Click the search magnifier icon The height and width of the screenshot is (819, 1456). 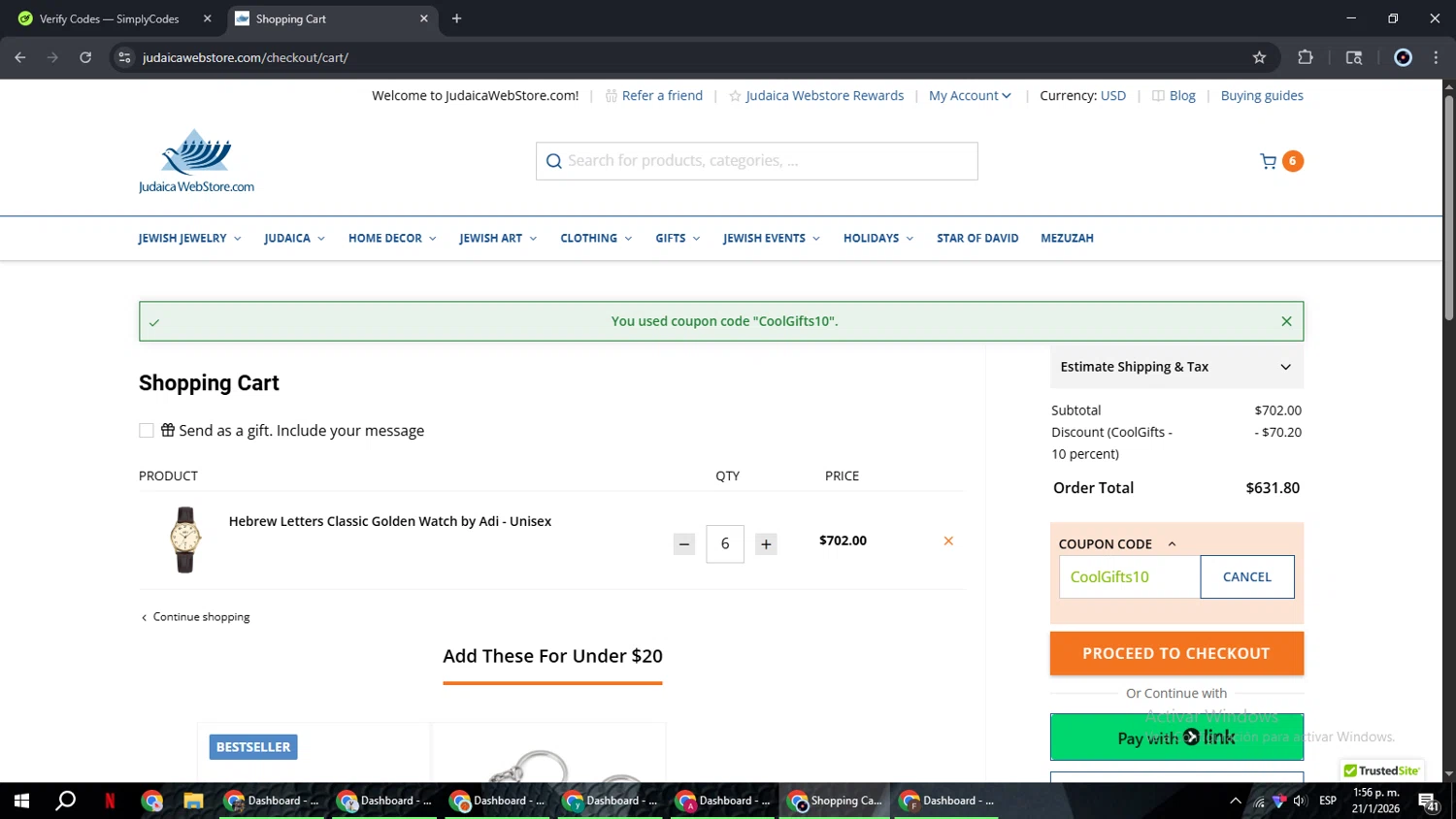pos(553,161)
